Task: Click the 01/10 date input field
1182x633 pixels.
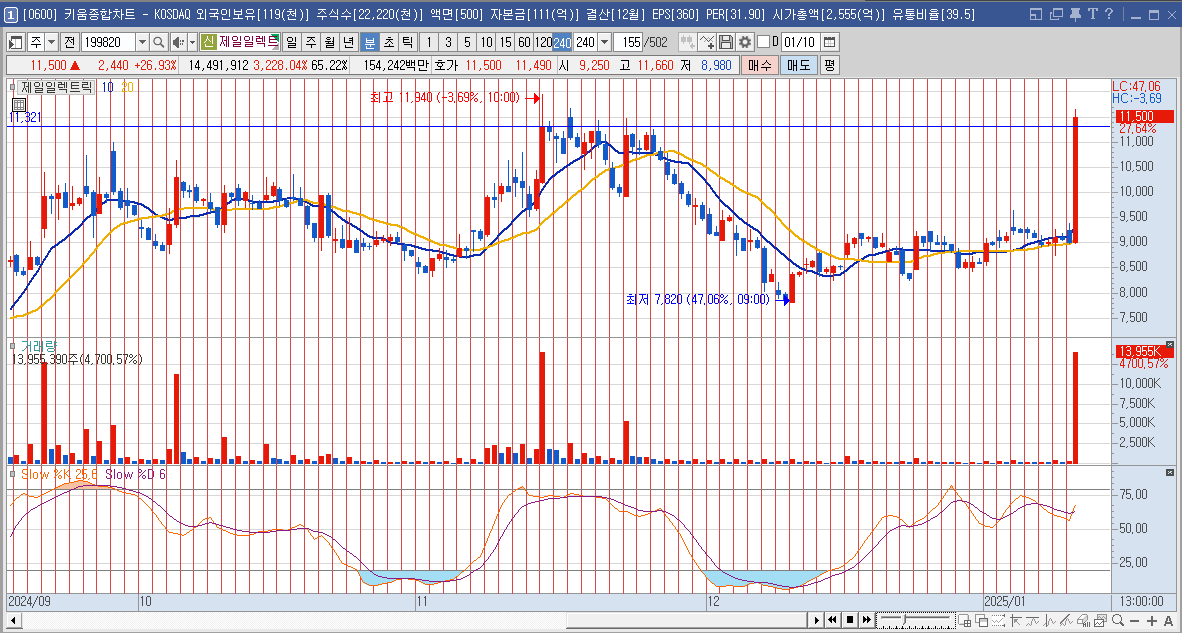Action: tap(800, 42)
